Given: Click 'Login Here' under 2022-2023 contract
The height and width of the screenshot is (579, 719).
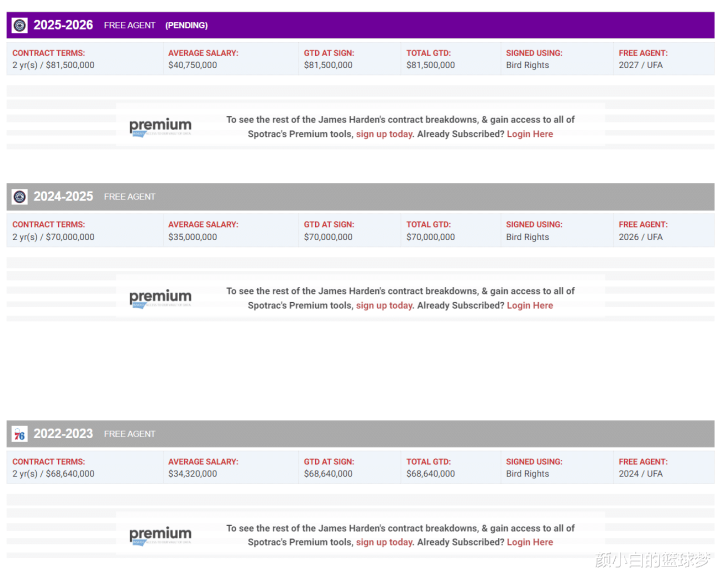Looking at the screenshot, I should click(530, 542).
